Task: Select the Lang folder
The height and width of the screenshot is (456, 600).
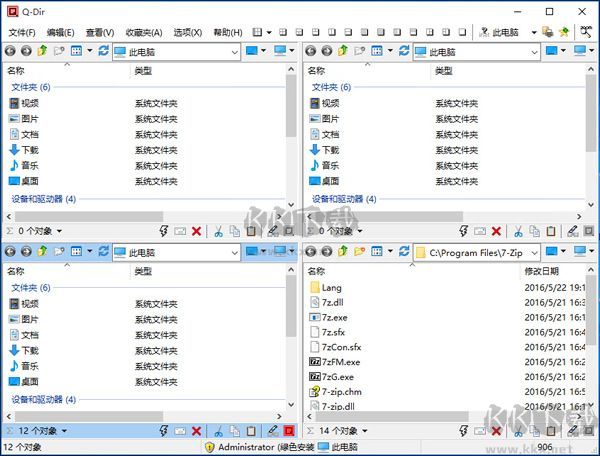Action: 326,288
